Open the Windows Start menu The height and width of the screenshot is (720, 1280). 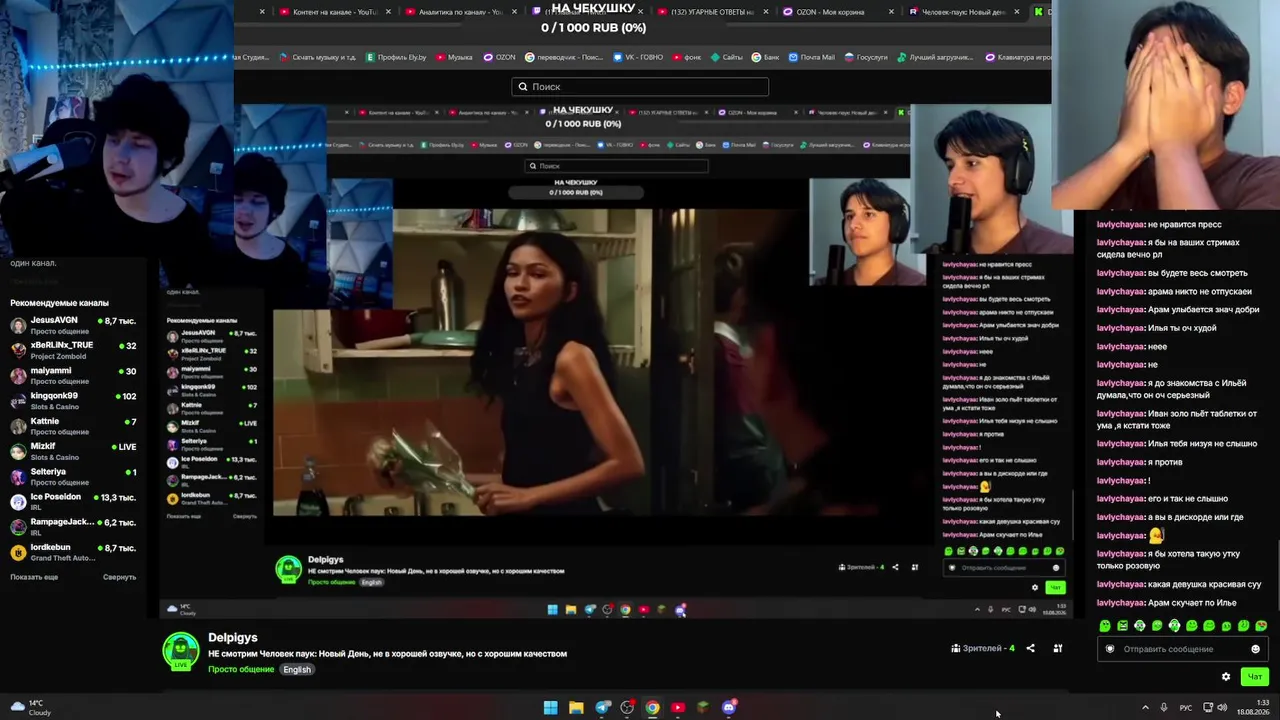tap(550, 708)
